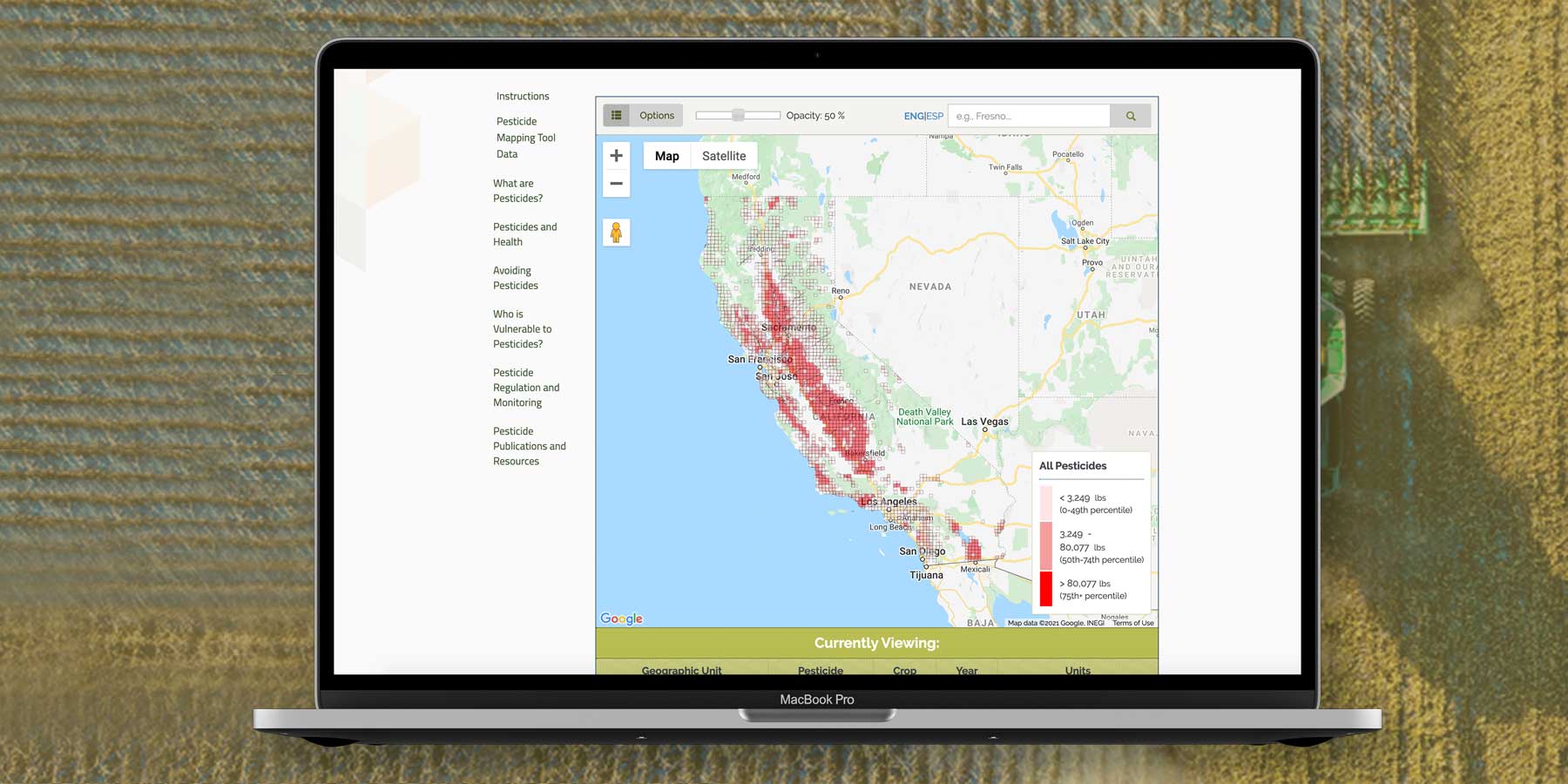Click the Pesticide column header
The image size is (1568, 784).
821,670
